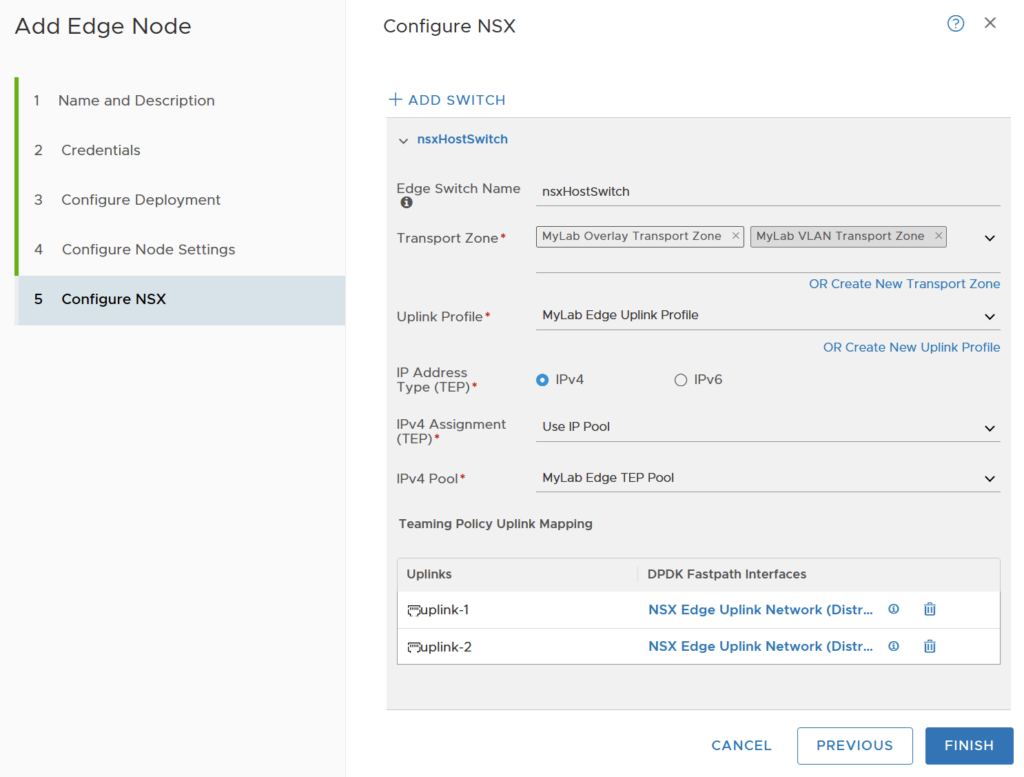The height and width of the screenshot is (777, 1024).
Task: Remove MyLab Overlay Transport Zone tag
Action: pos(736,237)
